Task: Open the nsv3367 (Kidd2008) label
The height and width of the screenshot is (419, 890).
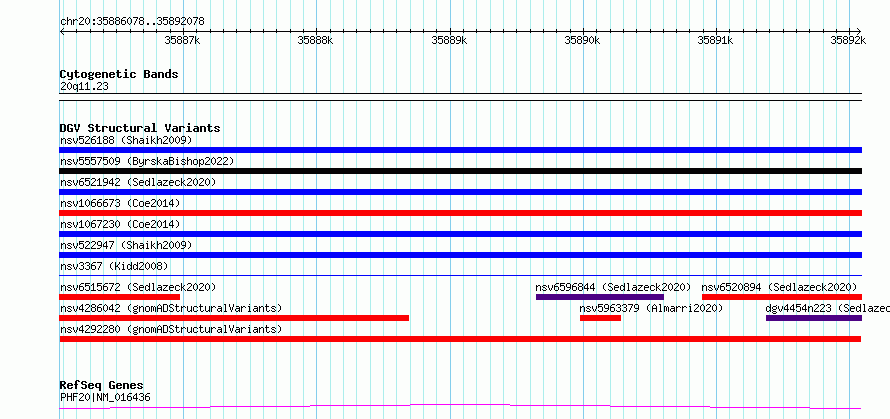Action: coord(114,266)
